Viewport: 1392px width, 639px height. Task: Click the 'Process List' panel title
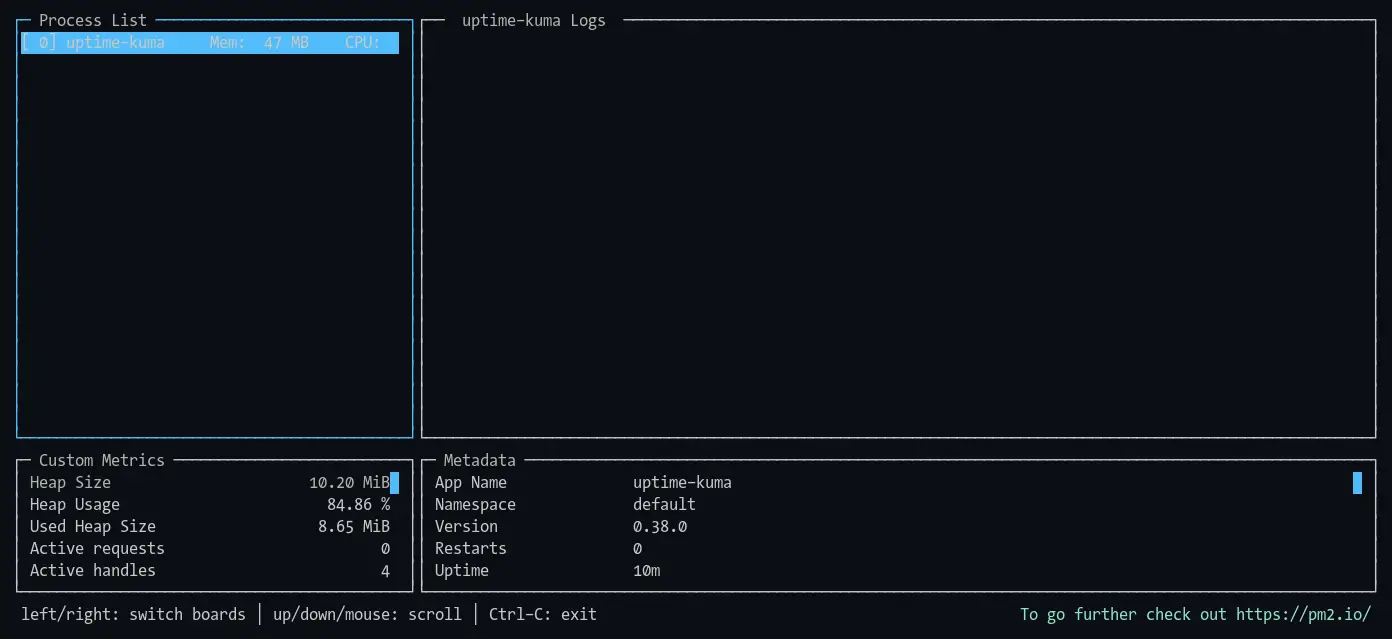click(x=93, y=20)
